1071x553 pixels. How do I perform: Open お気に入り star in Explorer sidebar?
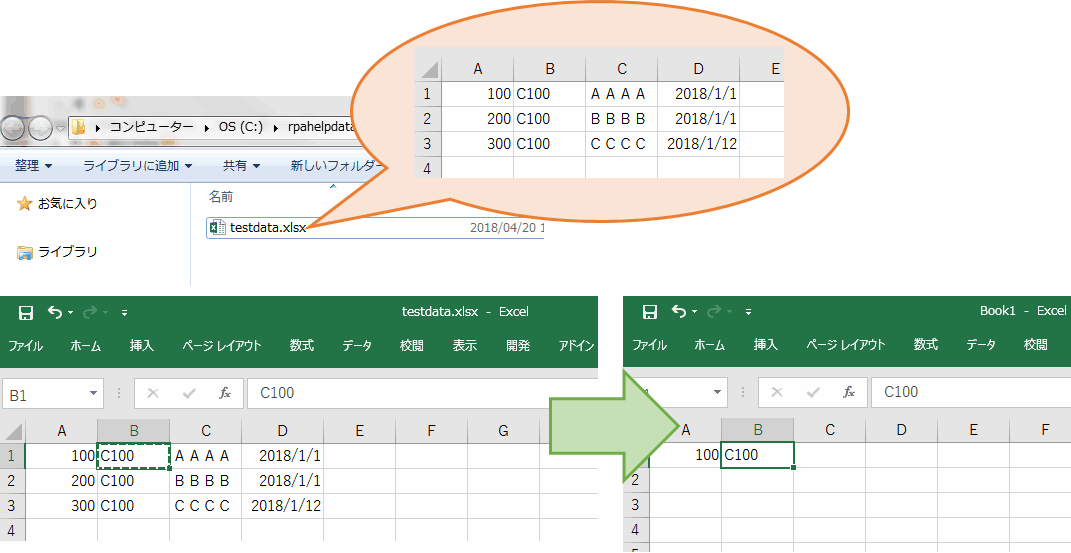click(x=25, y=204)
